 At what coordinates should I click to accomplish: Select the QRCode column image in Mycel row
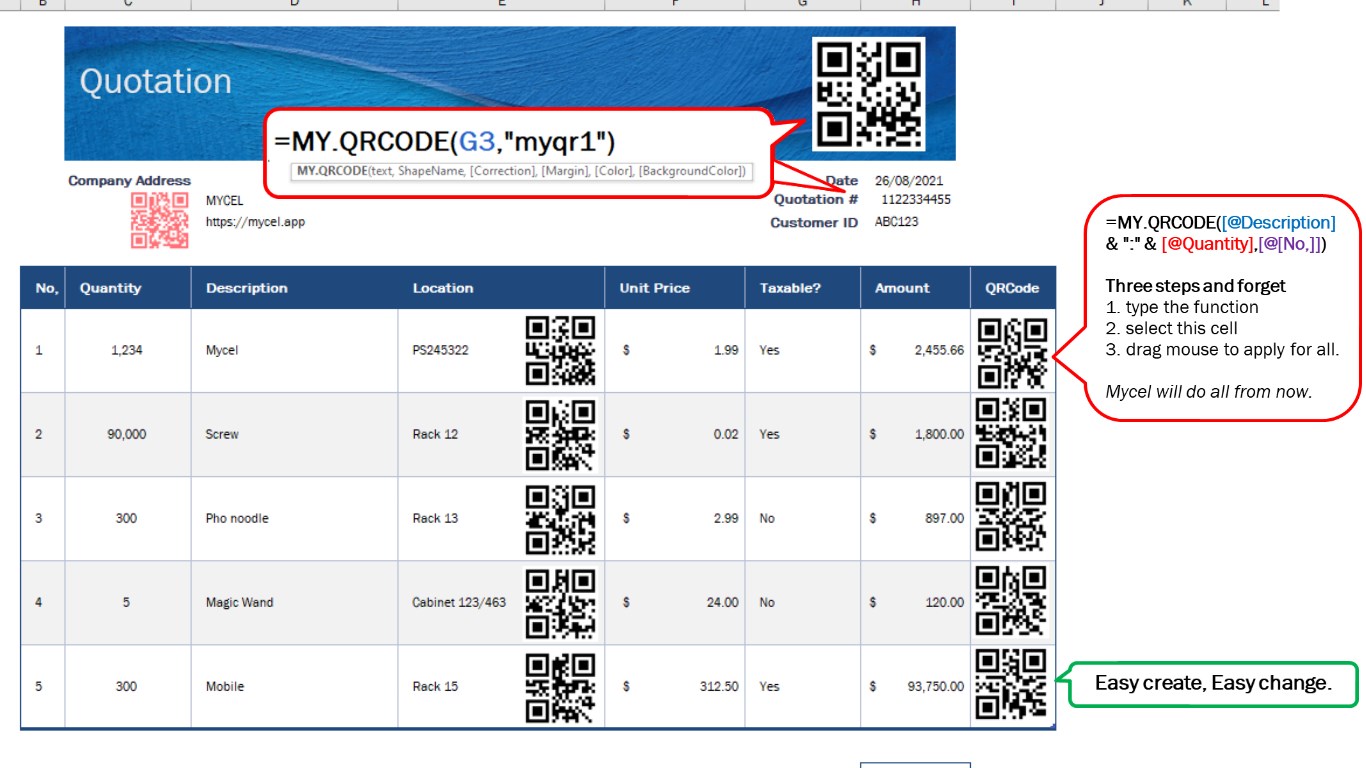1012,353
